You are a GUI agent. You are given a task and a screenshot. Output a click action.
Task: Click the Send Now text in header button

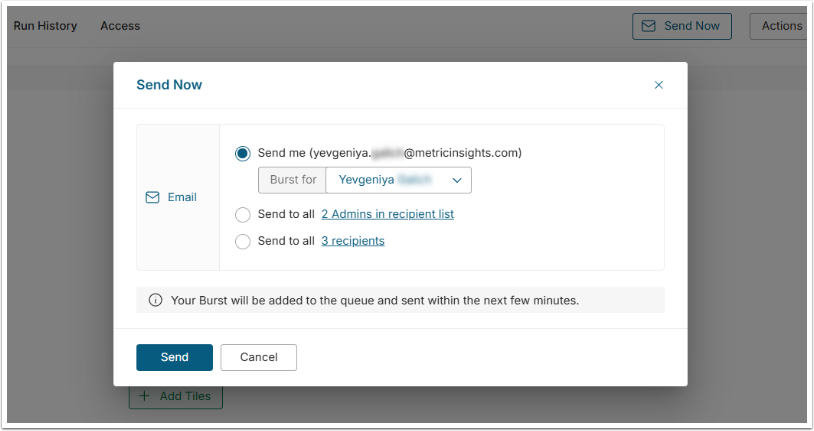click(x=692, y=26)
